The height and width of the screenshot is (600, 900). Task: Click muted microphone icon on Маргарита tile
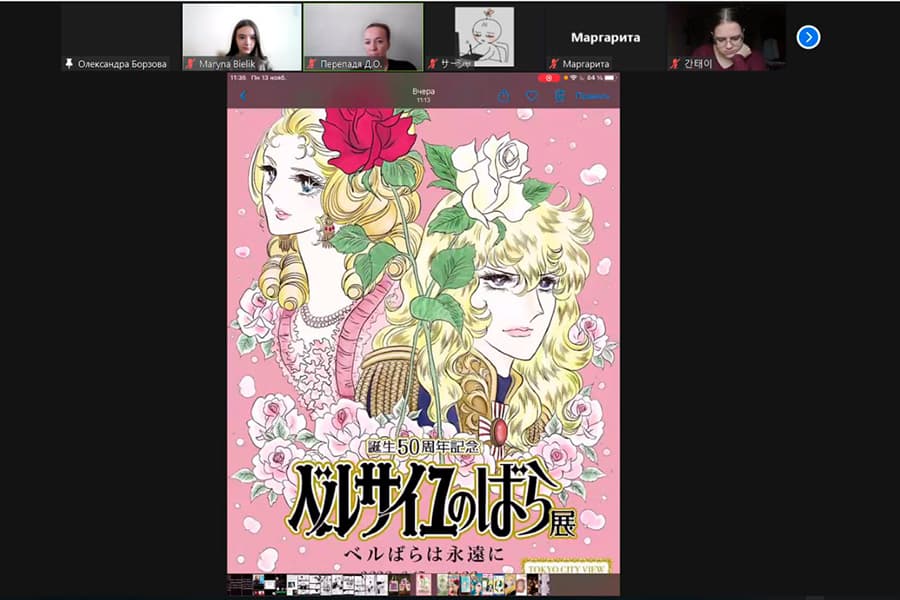click(554, 64)
